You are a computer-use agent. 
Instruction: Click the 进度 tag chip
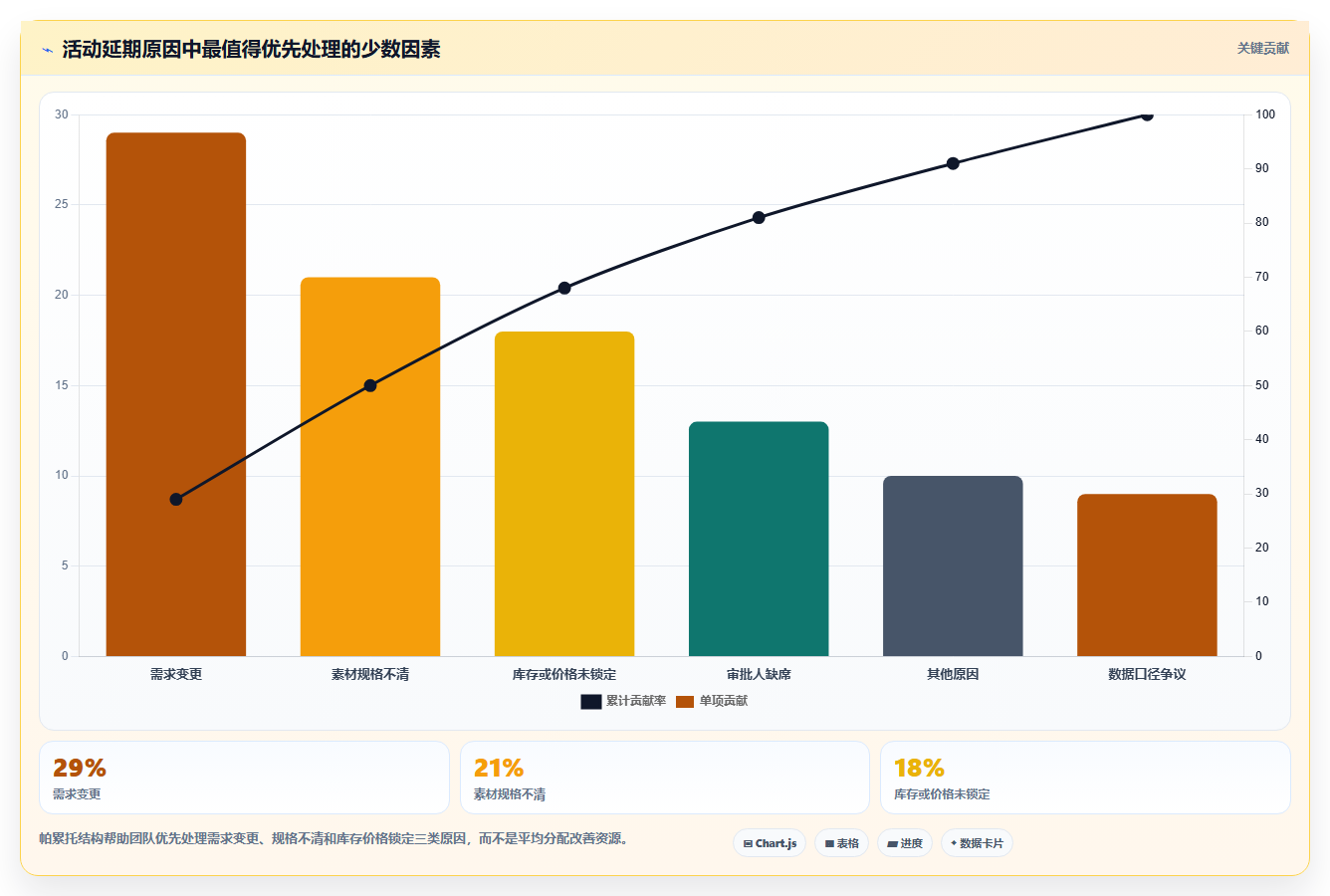click(905, 843)
